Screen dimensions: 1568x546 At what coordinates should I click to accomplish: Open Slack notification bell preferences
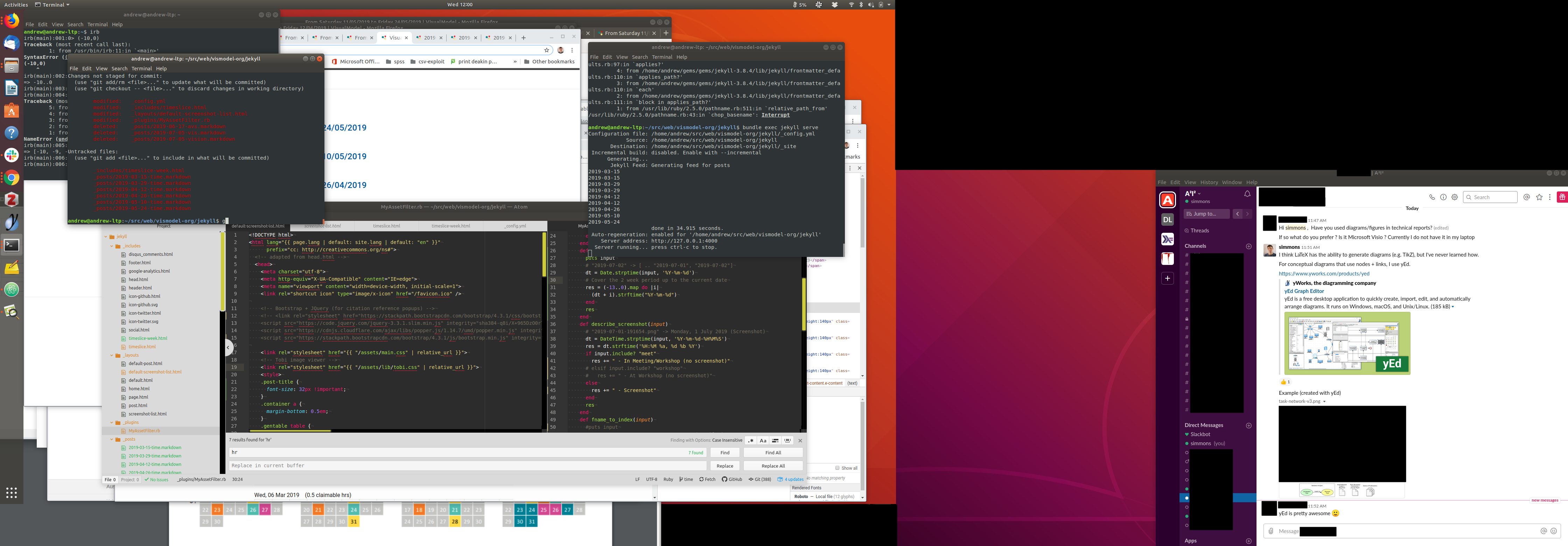[x=1247, y=194]
